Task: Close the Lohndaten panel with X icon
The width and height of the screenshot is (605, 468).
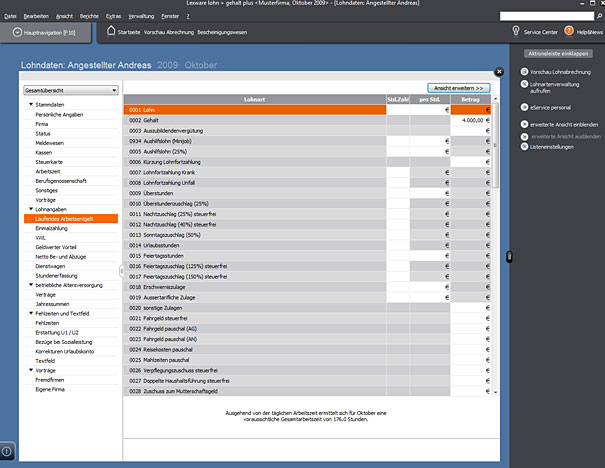Action: coord(499,71)
